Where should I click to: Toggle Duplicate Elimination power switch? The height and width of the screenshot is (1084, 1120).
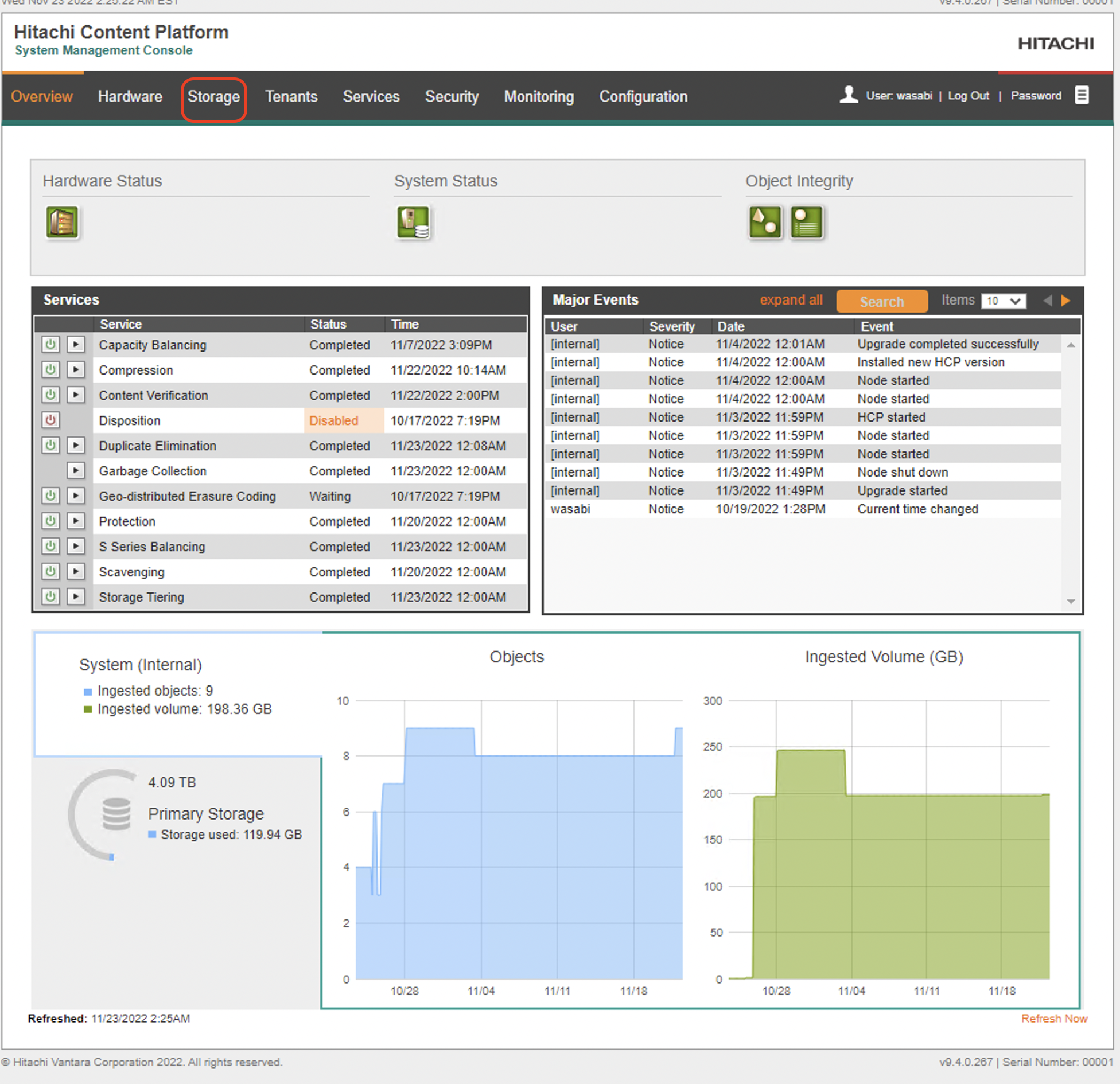pos(50,446)
